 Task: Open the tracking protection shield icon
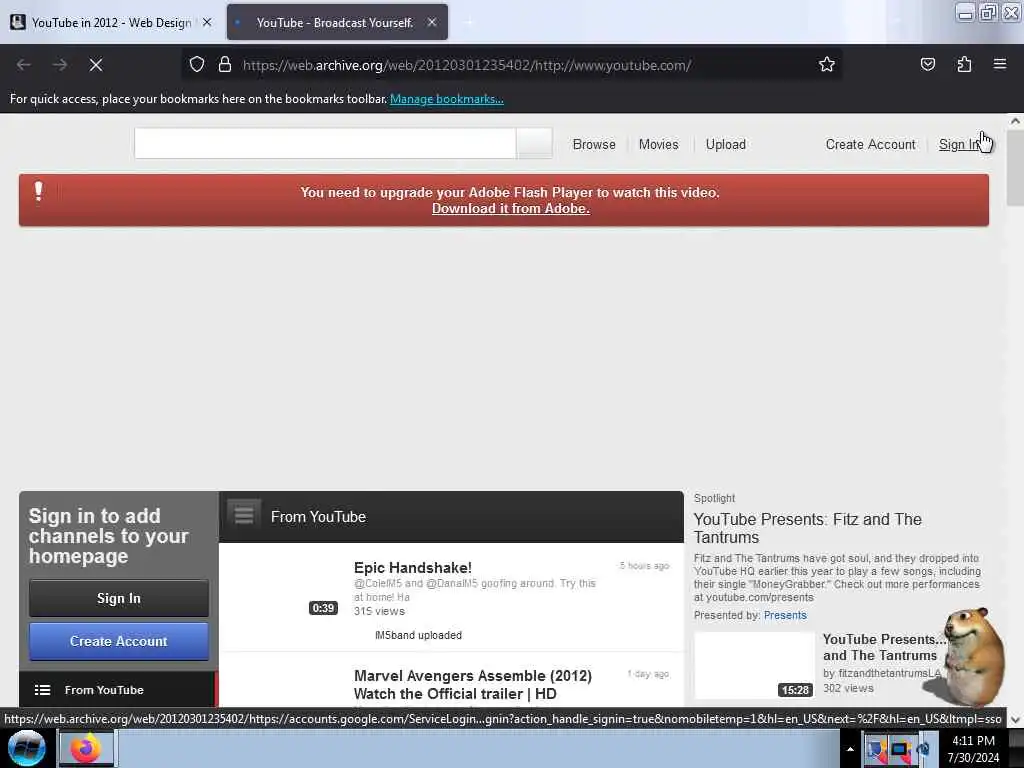[x=197, y=65]
